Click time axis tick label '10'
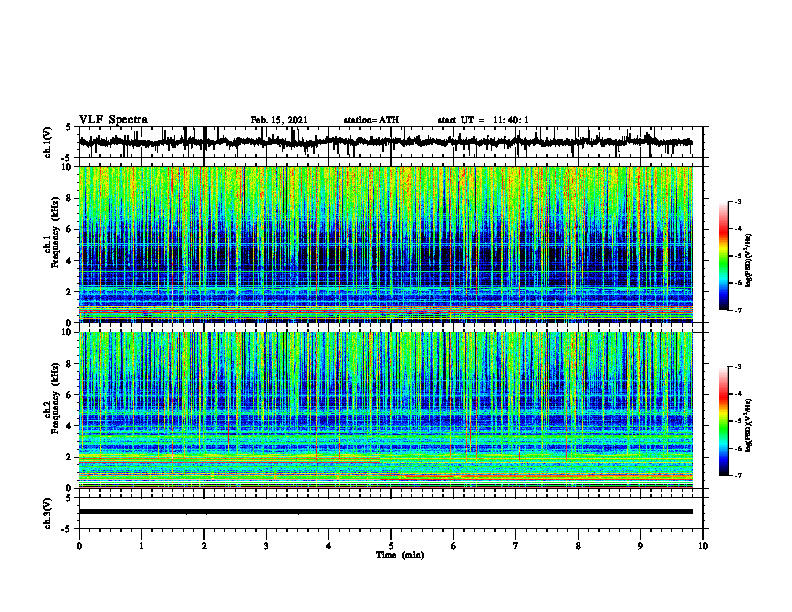The image size is (792, 612). [703, 546]
